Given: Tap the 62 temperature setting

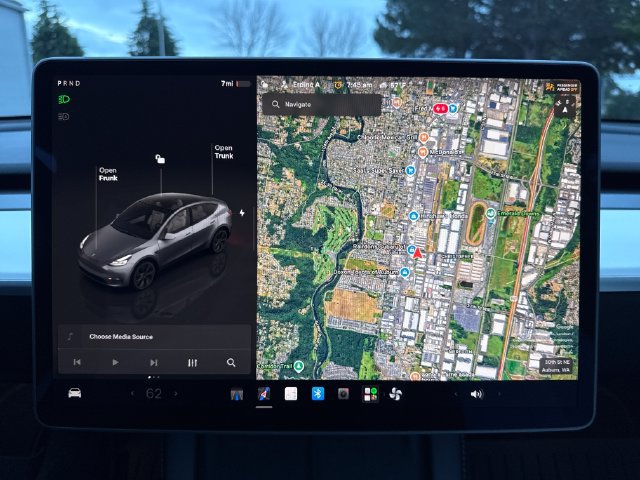Looking at the screenshot, I should (x=154, y=394).
